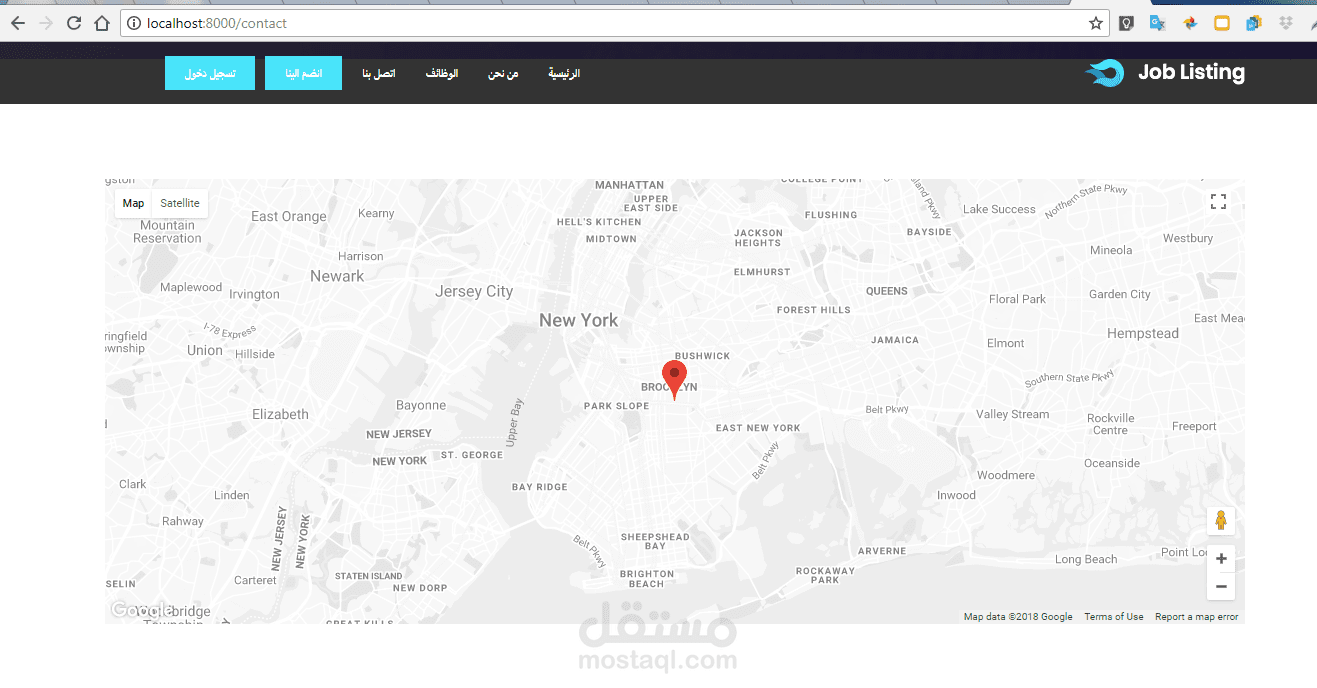Image resolution: width=1317 pixels, height=688 pixels.
Task: Click the تسجيل دخول login button
Action: tap(210, 73)
